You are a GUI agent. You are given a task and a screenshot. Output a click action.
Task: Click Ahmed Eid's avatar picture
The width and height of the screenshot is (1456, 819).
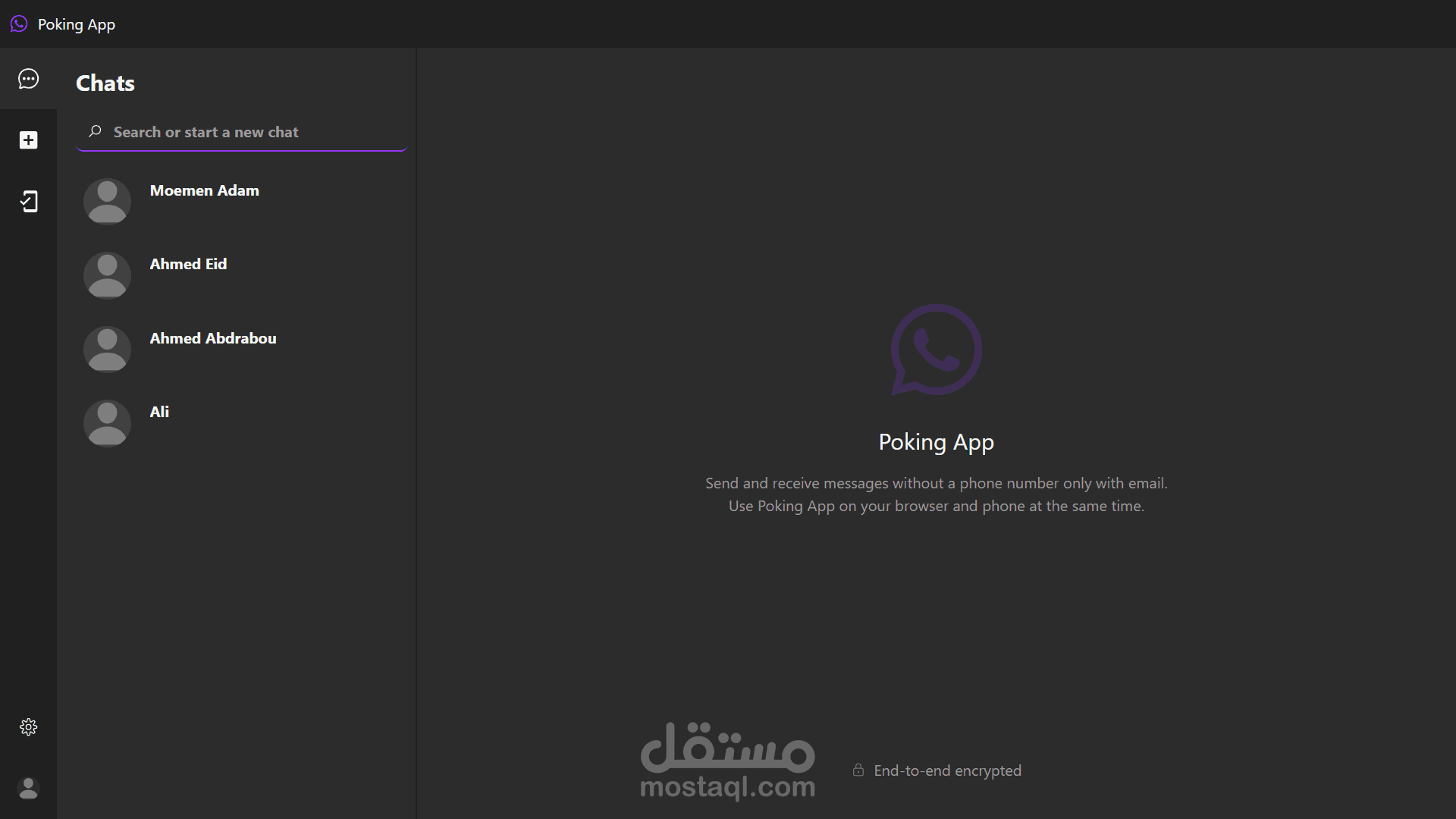107,275
